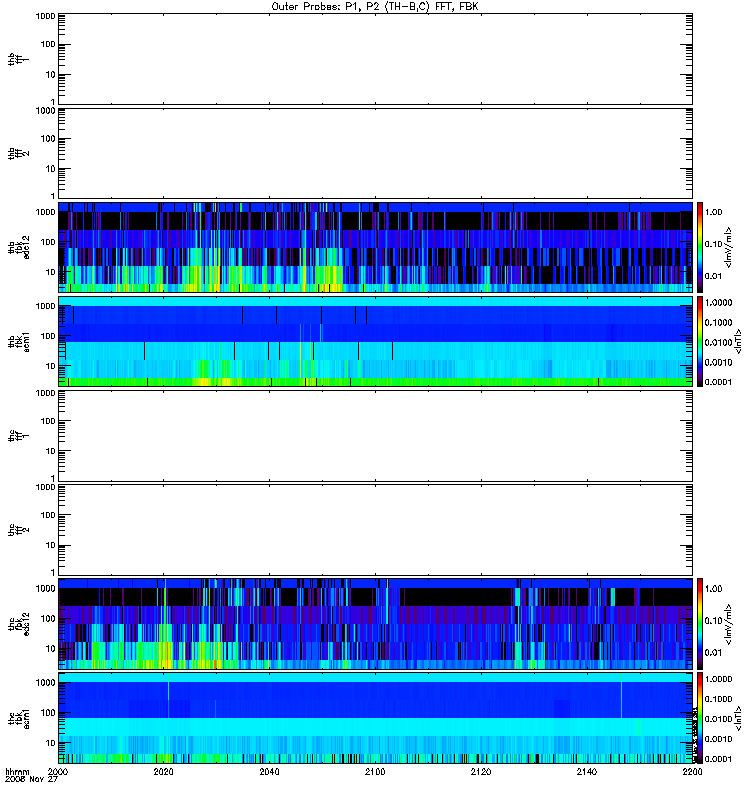Click the 'thc fff 2' y-axis title
This screenshot has width=750, height=800.
point(19,530)
